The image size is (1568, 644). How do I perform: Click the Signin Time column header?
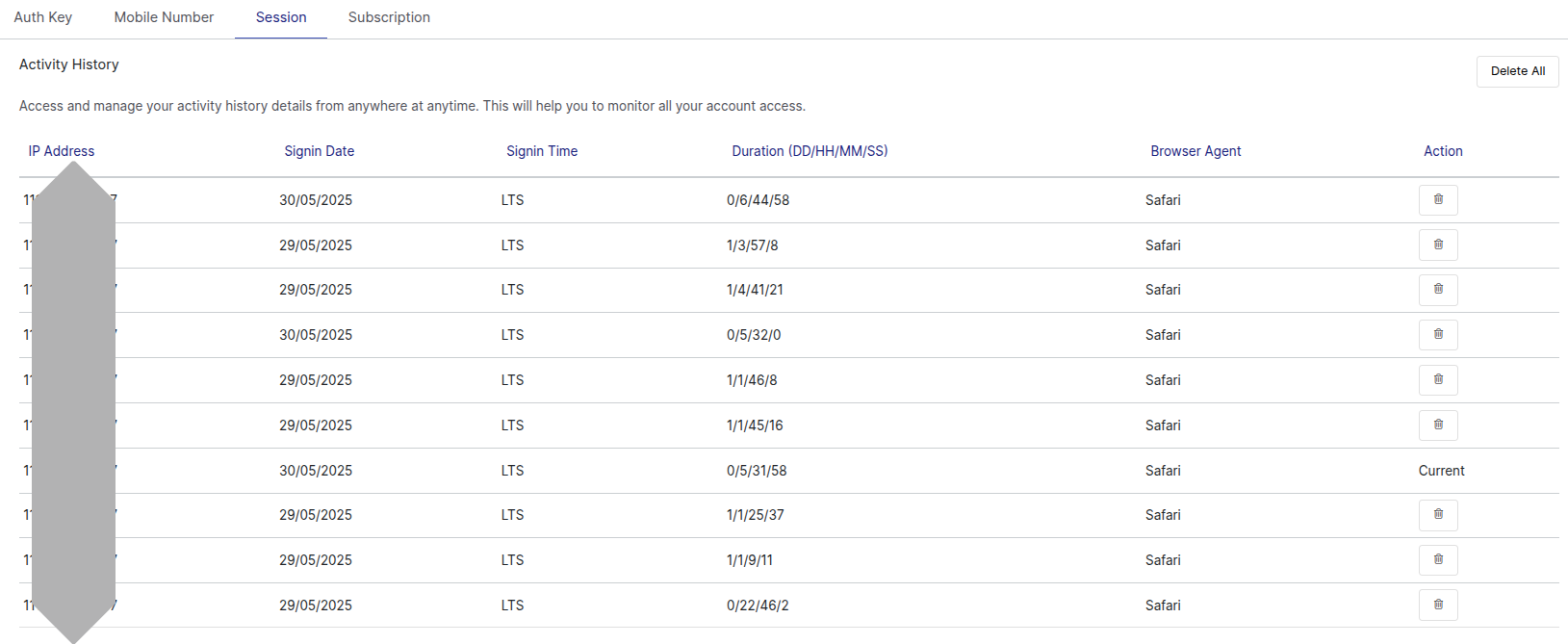(542, 151)
